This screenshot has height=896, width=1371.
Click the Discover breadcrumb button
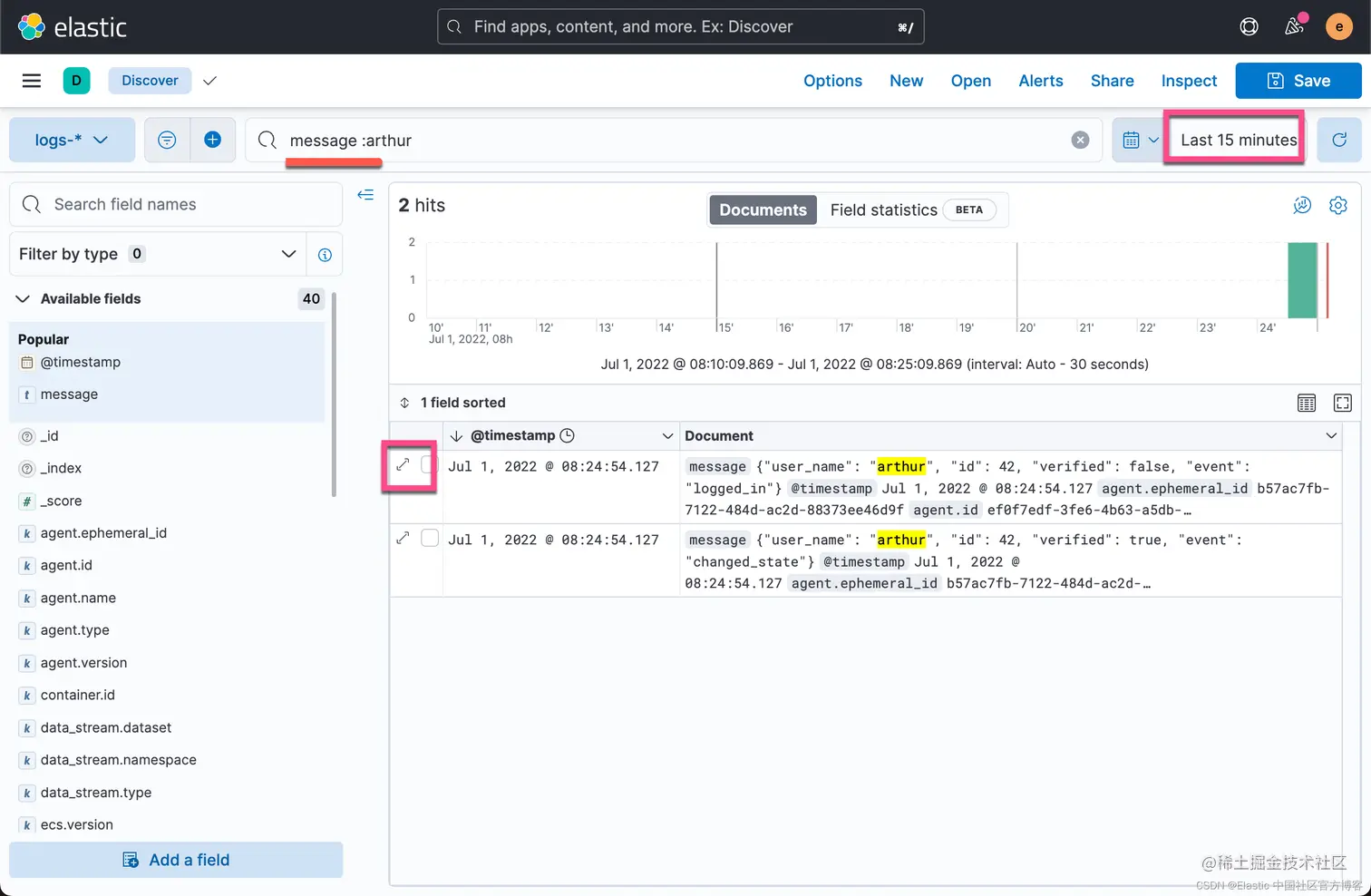coord(150,81)
